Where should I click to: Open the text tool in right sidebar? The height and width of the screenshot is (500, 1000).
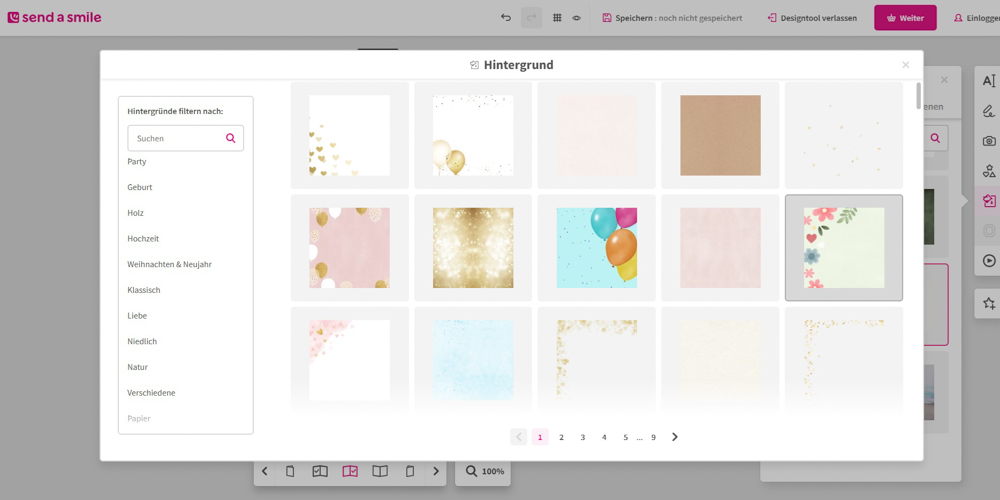[988, 81]
